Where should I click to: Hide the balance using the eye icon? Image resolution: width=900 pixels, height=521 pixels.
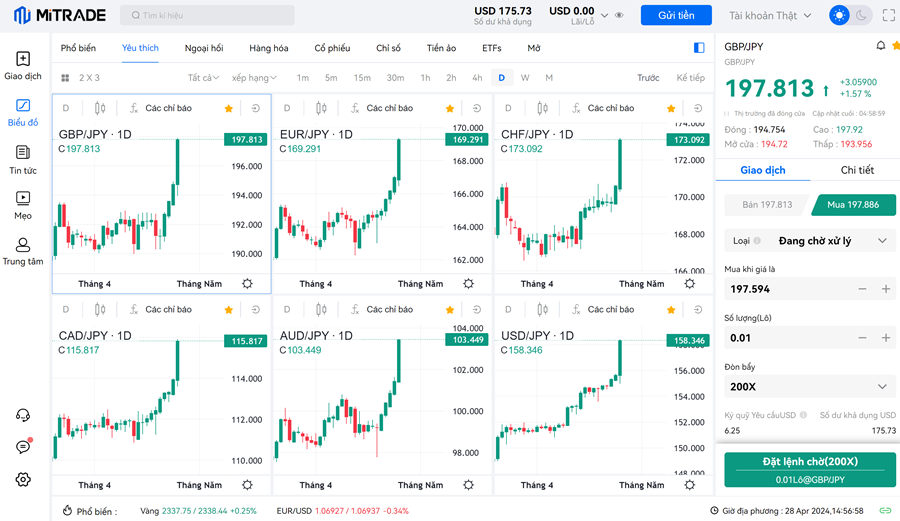click(619, 16)
